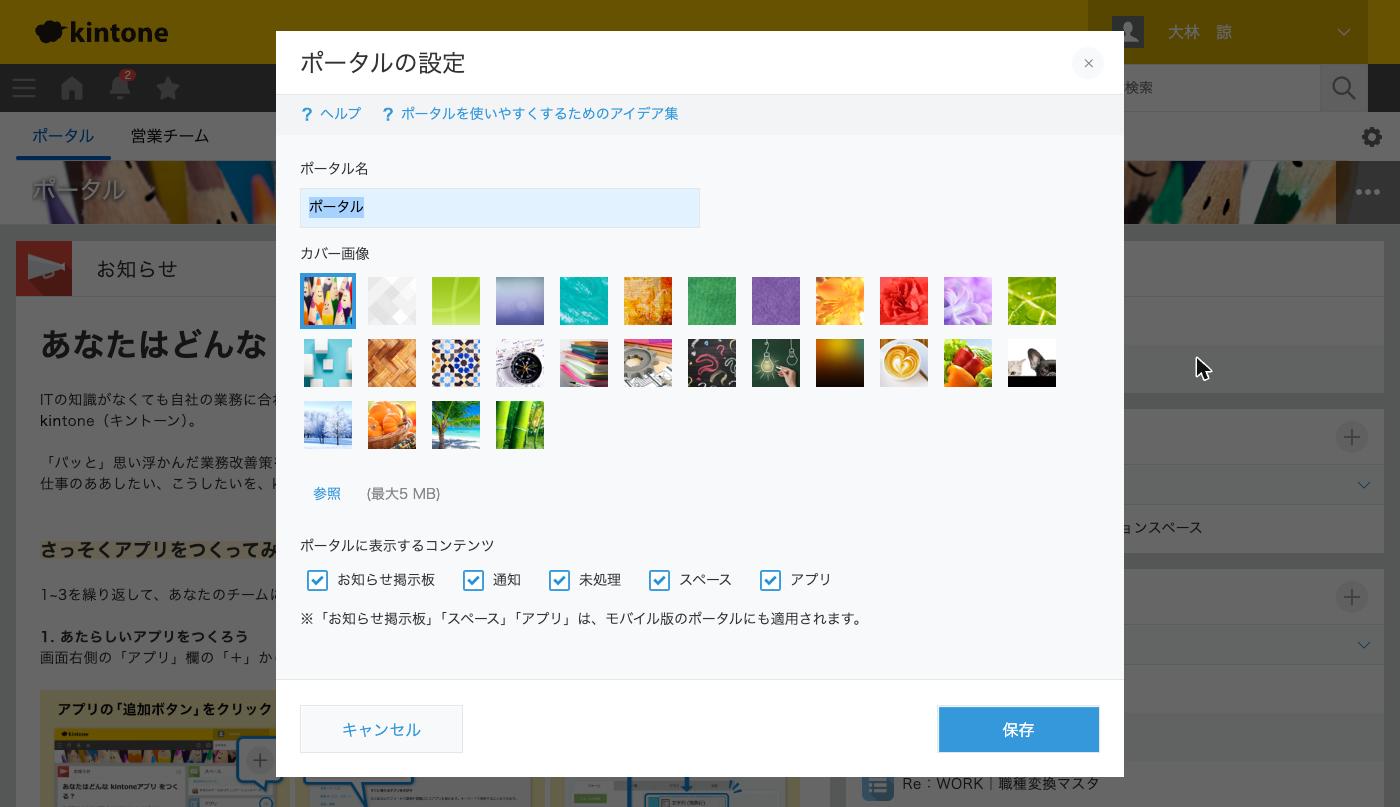Screen dimensions: 1400x807
Task: Open the favorites star icon
Action: (168, 88)
